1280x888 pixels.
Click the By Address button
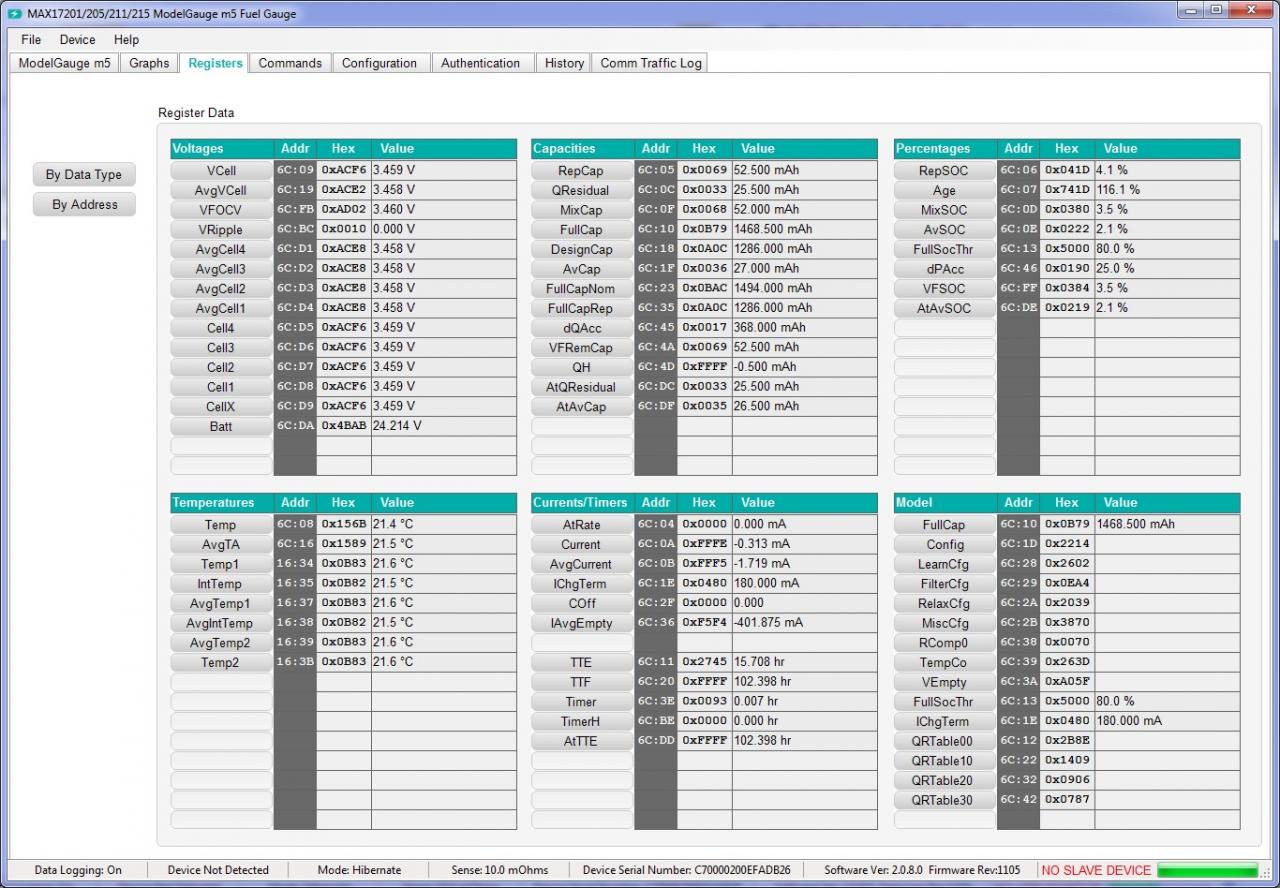(84, 205)
